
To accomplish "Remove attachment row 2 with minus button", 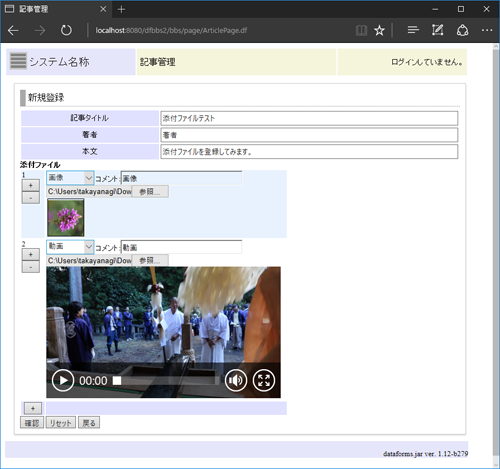I will [31, 267].
